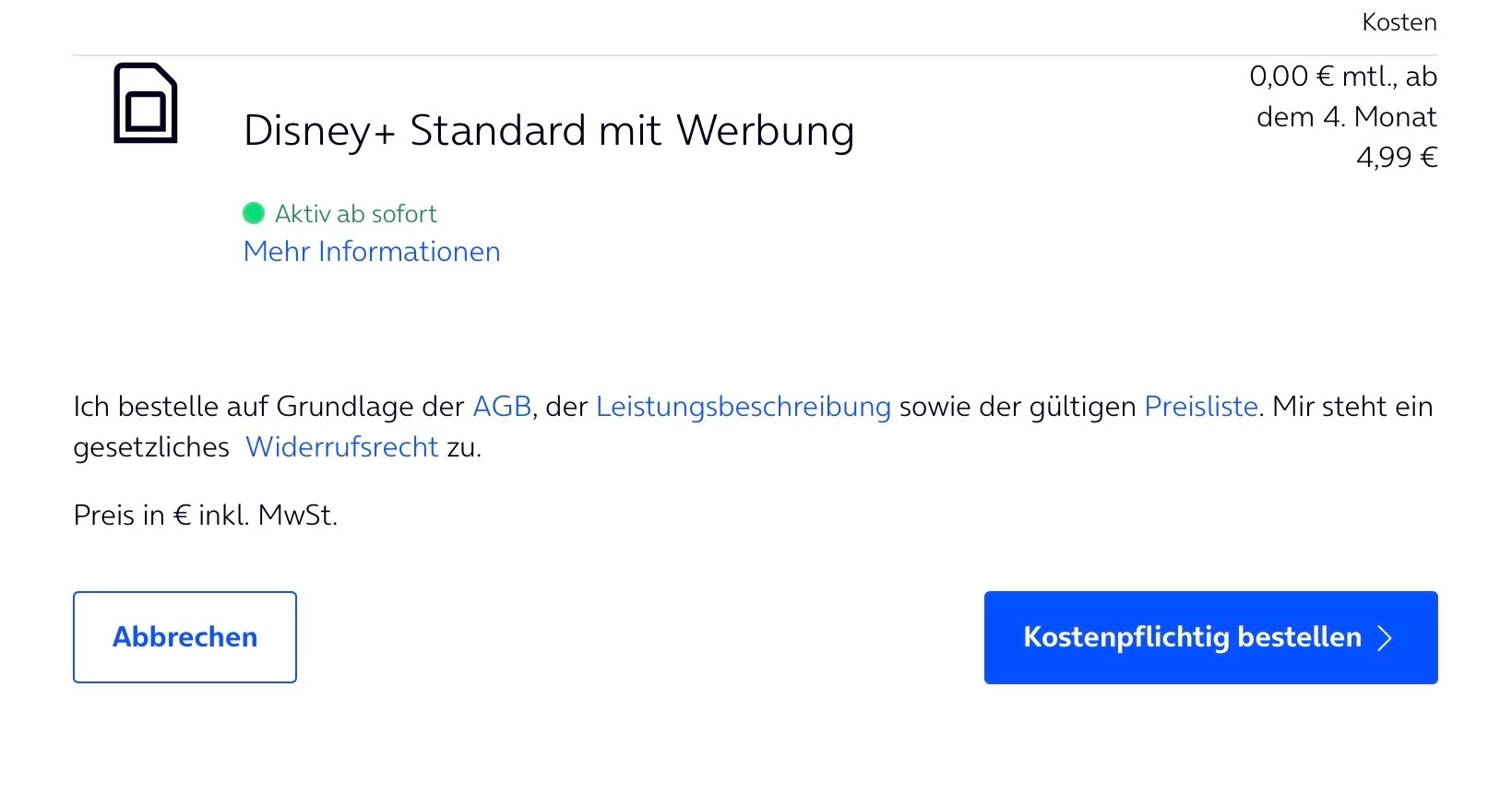Click the 0,00 € mtl. price line
This screenshot has height=806, width=1512.
[x=1342, y=77]
